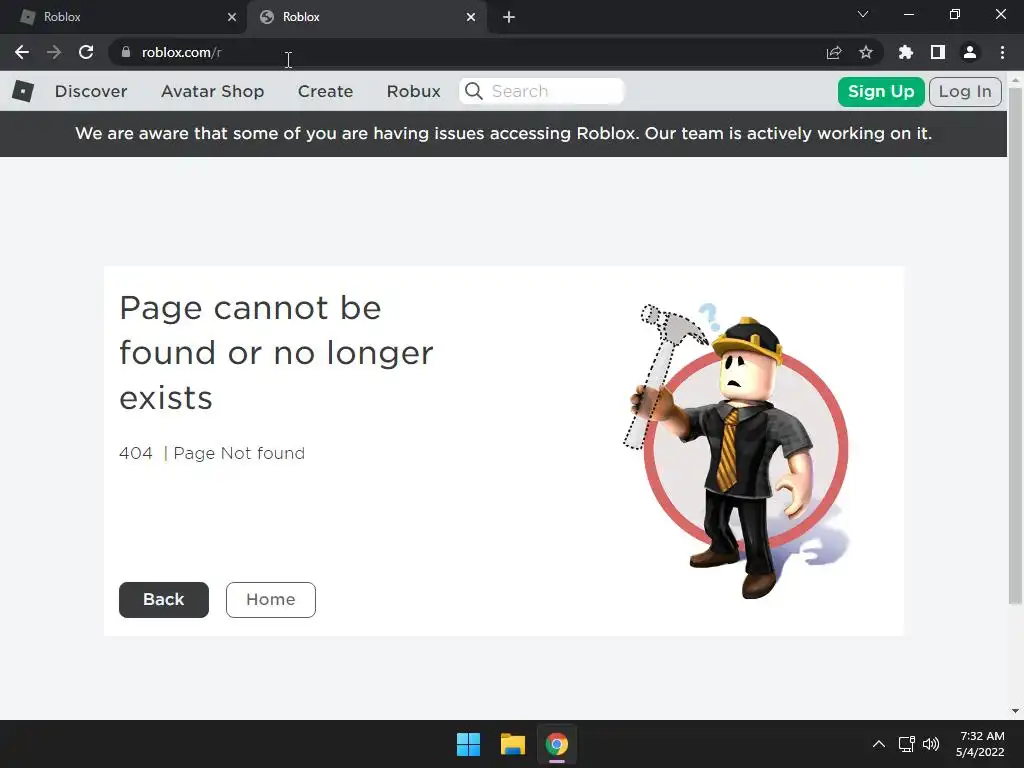Go back with browser back arrow
1024x768 pixels.
point(22,52)
